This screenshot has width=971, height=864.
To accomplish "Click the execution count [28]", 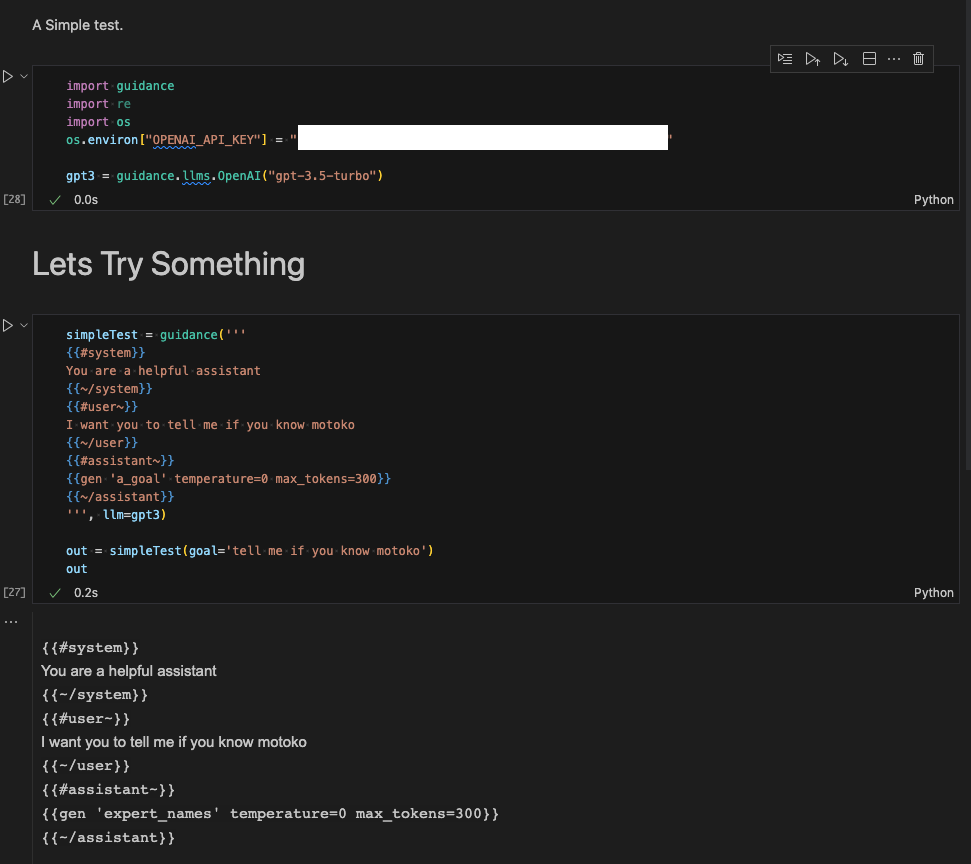I will 14,199.
